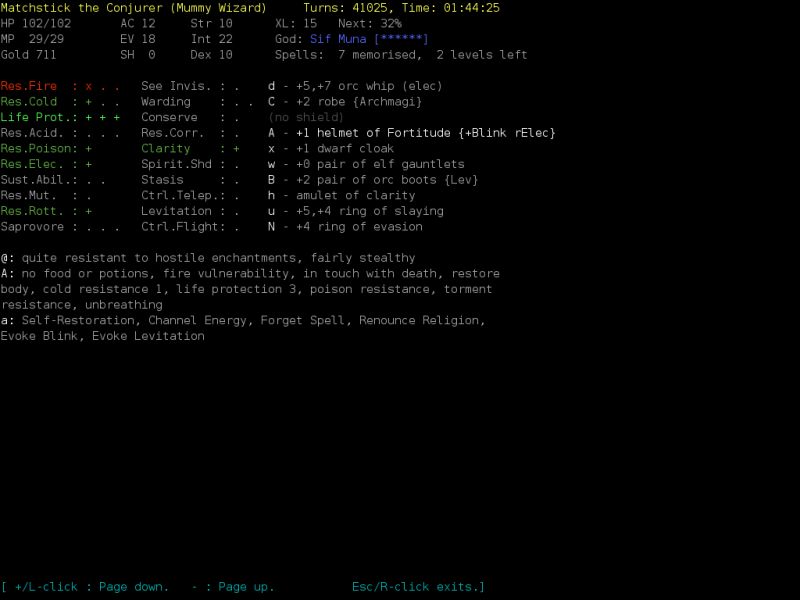The image size is (800, 600).
Task: Click the 'Life Prot.' label
Action: click(x=35, y=117)
